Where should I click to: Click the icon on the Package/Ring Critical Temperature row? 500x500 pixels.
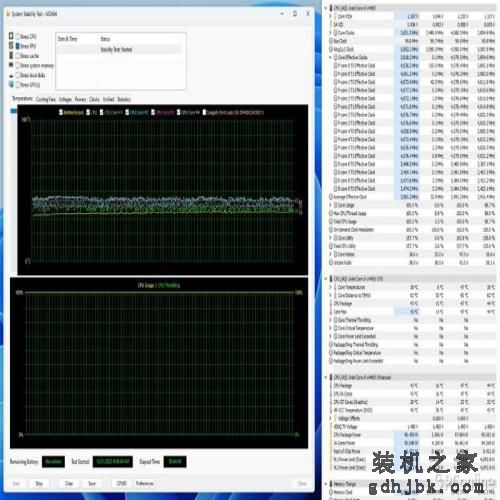tap(331, 353)
